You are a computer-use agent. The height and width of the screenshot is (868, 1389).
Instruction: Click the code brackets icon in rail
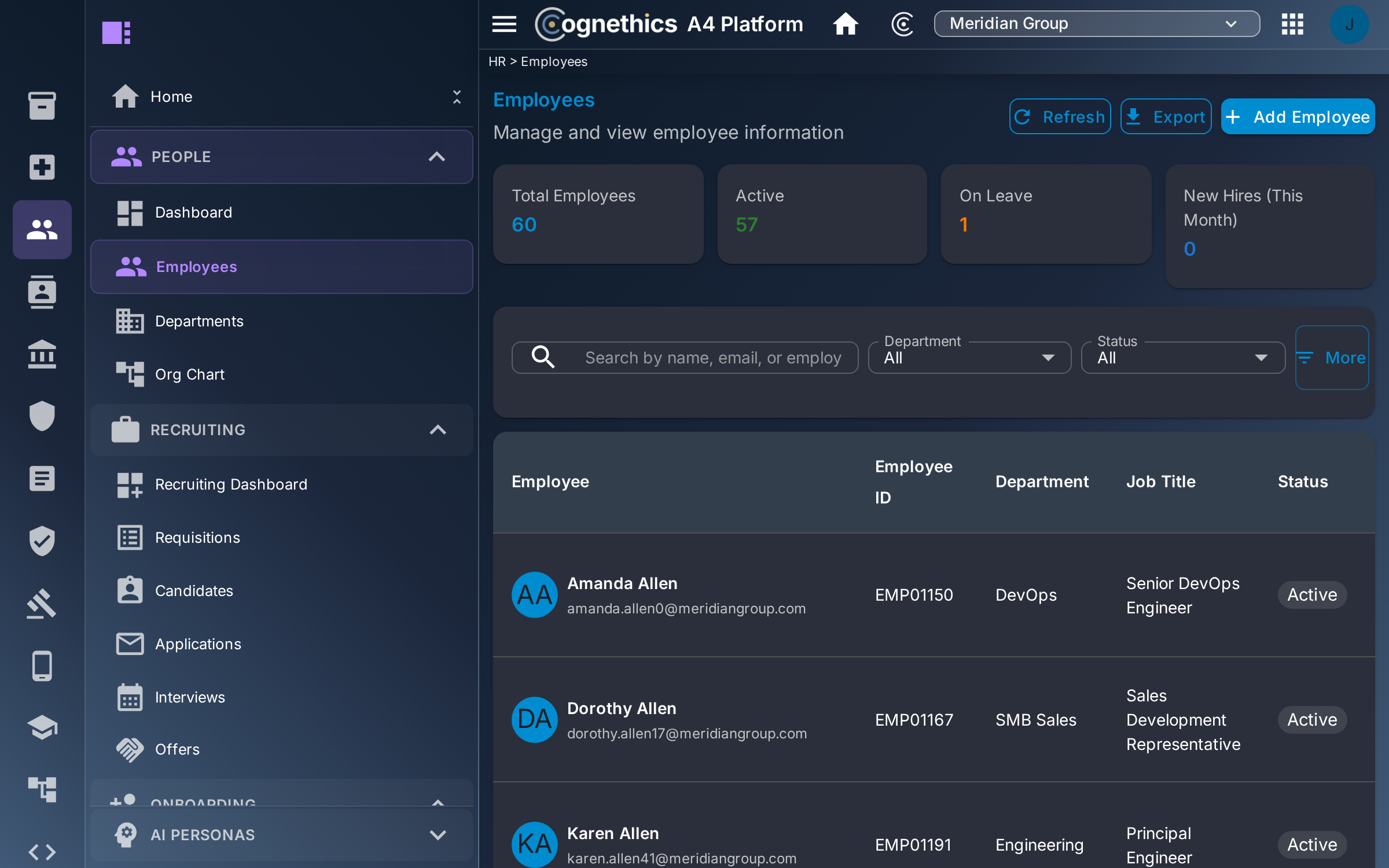click(42, 852)
